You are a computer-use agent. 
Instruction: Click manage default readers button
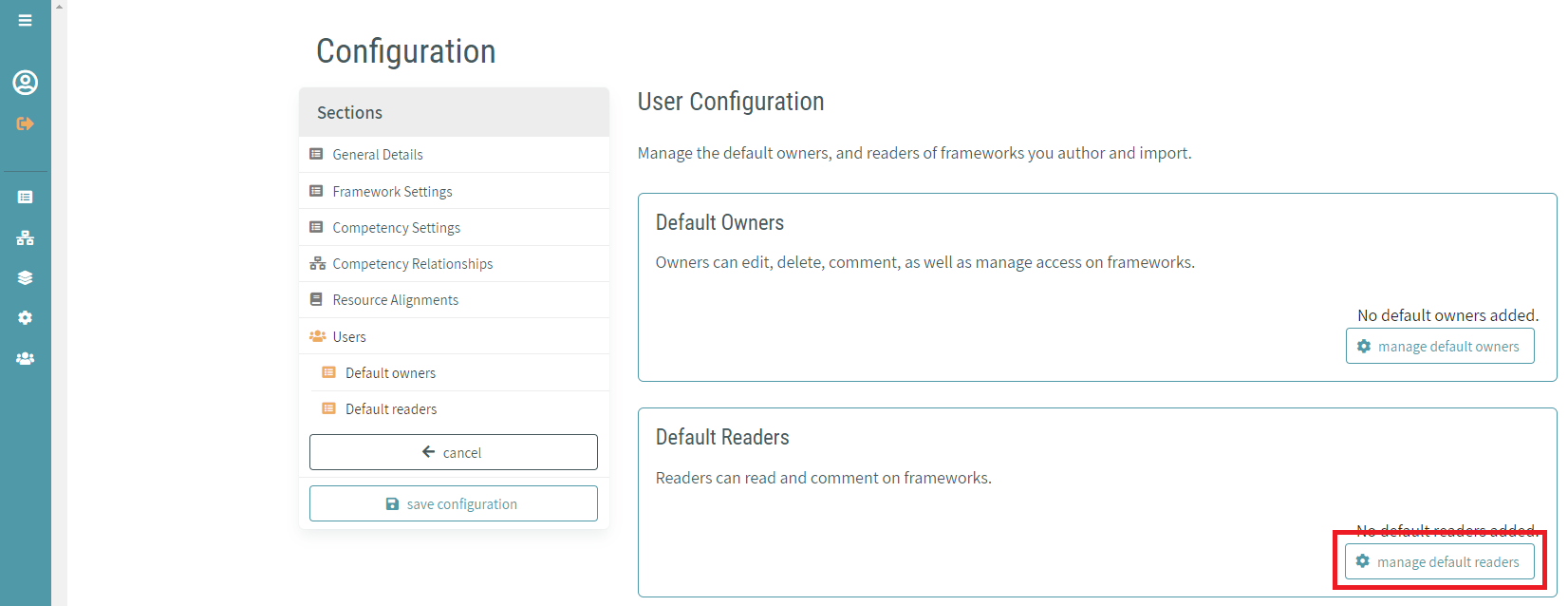click(1439, 562)
